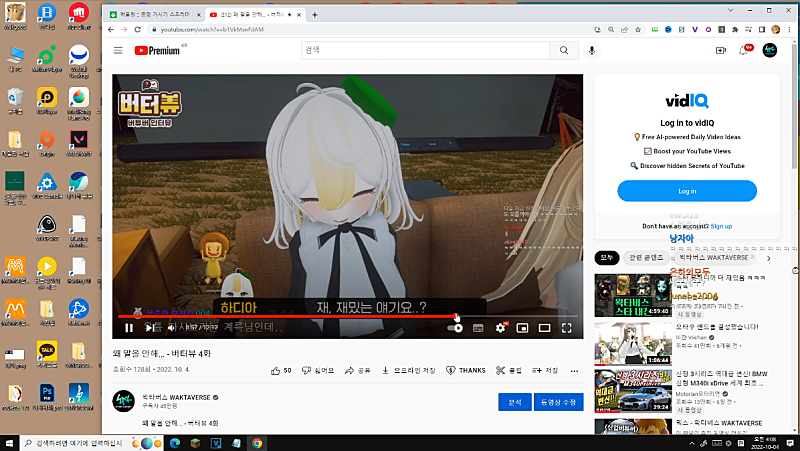Show hidden system tray icons

(692, 443)
